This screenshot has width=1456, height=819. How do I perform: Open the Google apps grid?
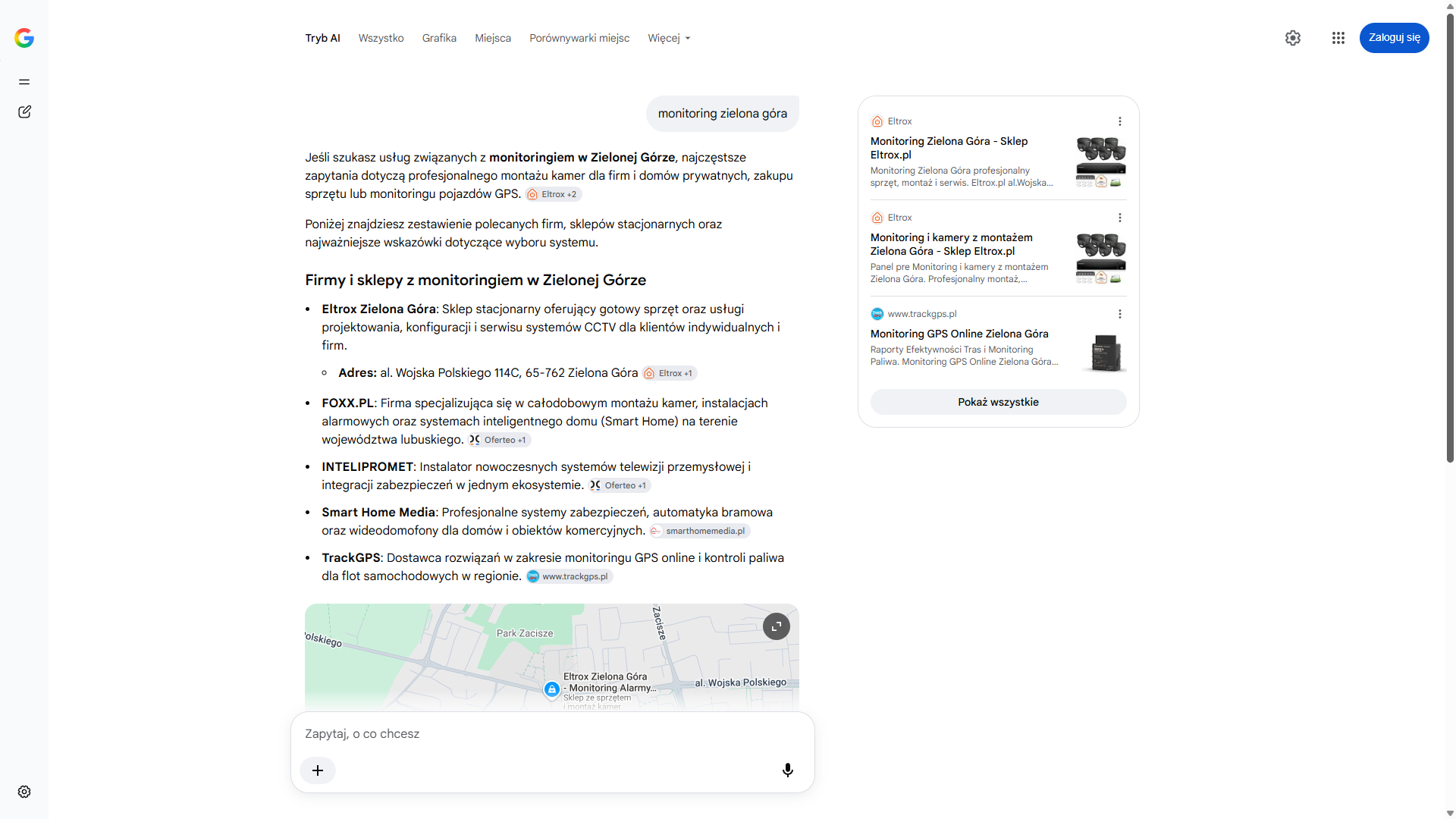click(1338, 38)
